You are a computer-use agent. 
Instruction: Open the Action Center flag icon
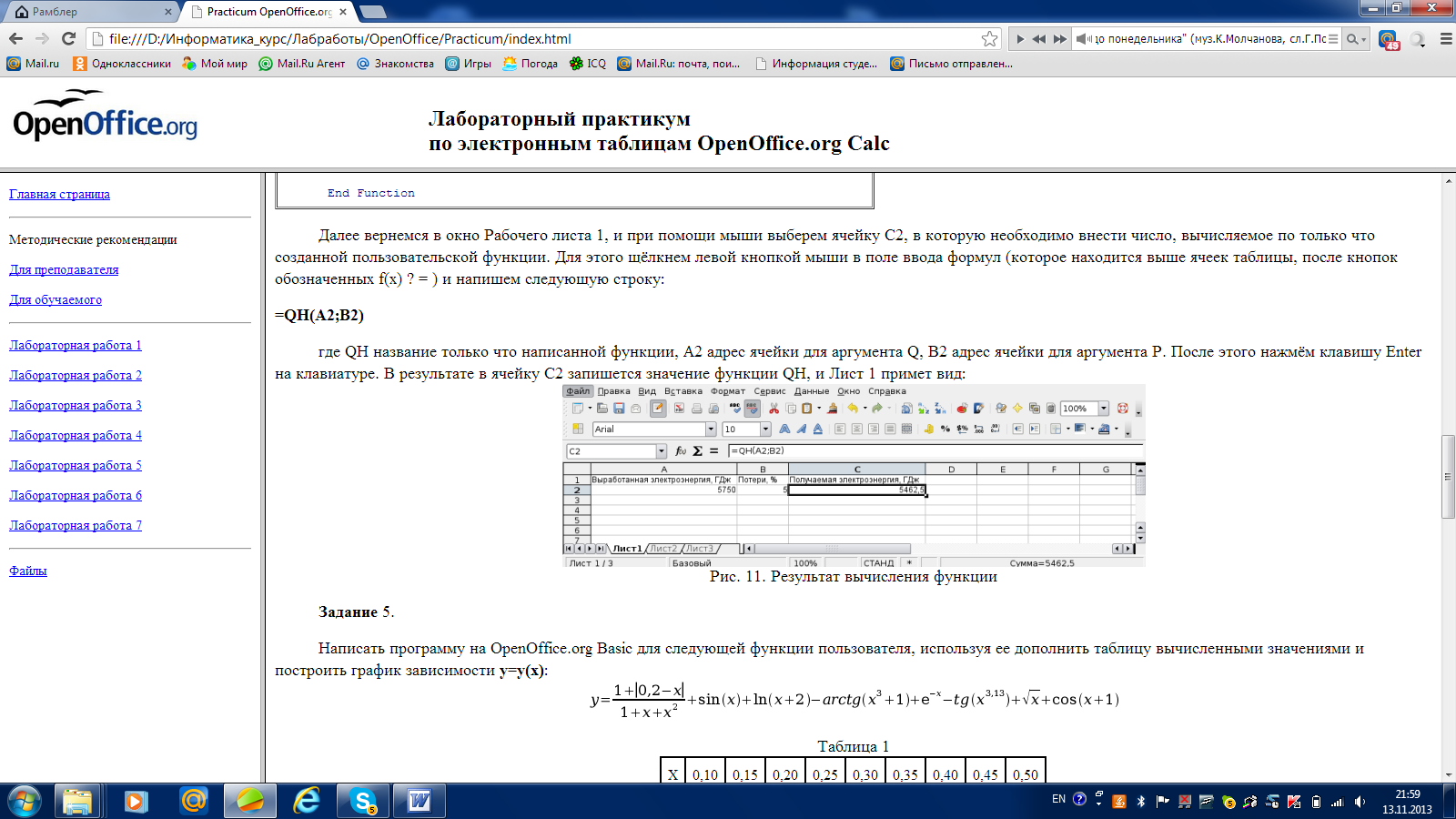[1162, 802]
